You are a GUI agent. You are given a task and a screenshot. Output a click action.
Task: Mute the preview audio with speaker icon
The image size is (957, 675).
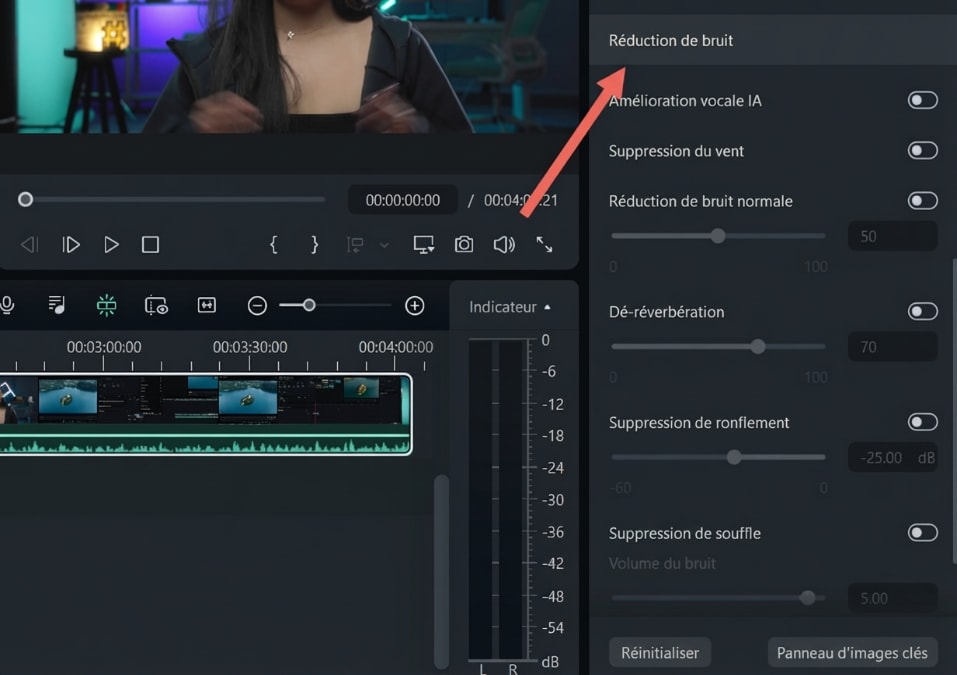coord(503,244)
